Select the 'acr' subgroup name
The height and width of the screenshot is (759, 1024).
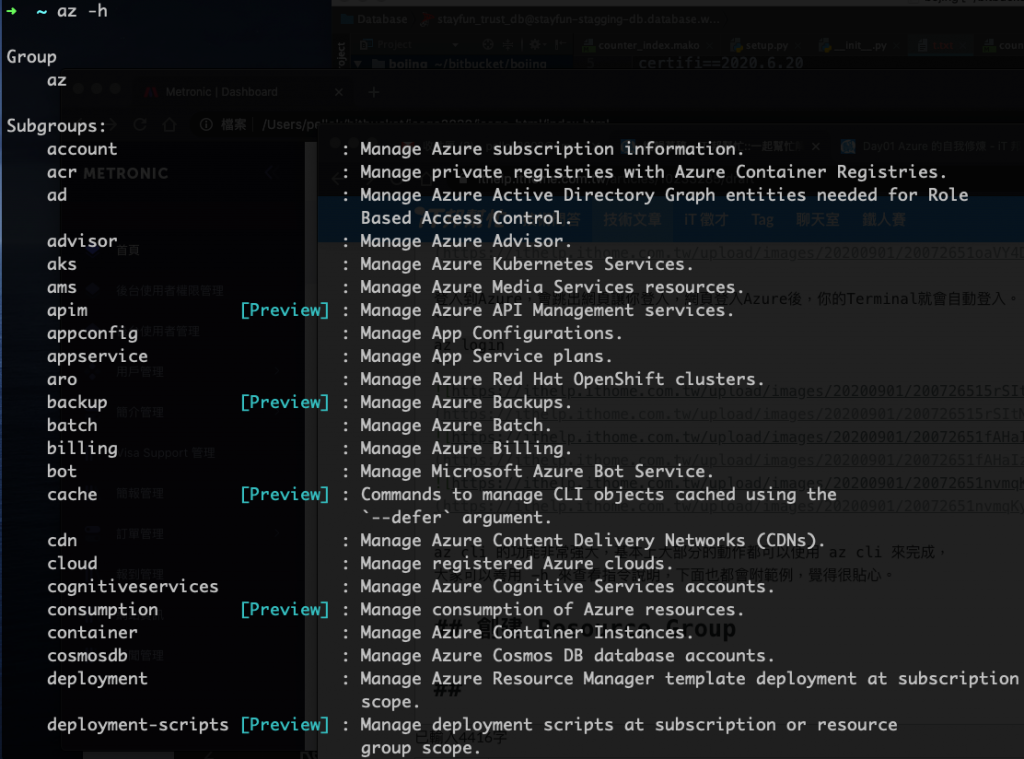tap(61, 172)
